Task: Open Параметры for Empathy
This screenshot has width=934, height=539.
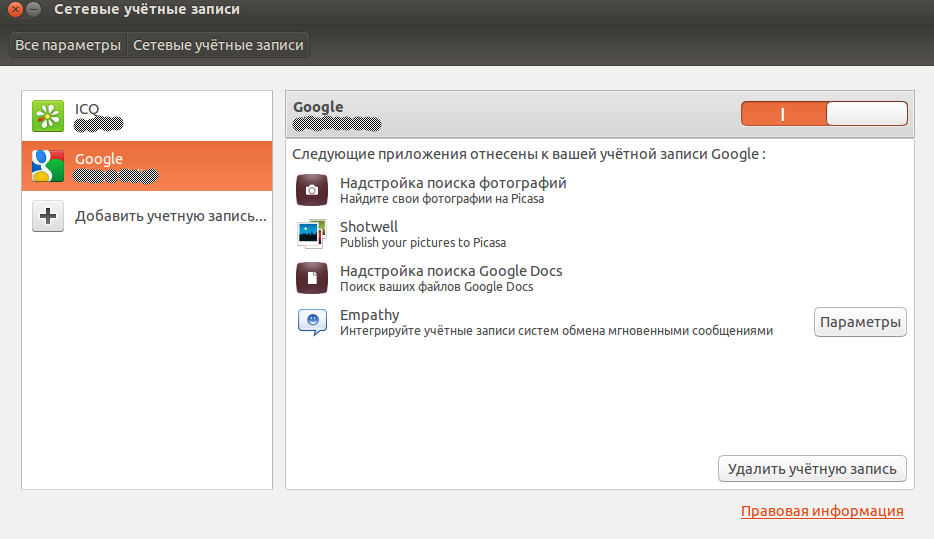Action: (x=860, y=322)
